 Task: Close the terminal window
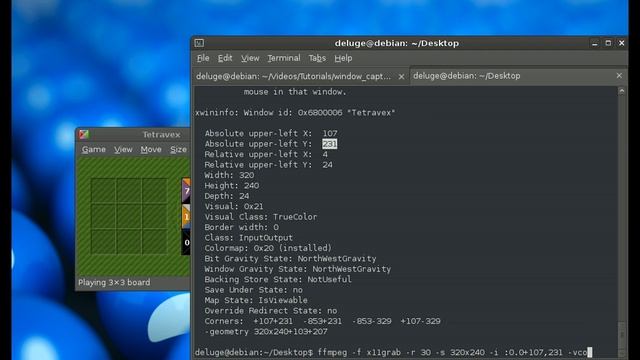click(x=622, y=43)
